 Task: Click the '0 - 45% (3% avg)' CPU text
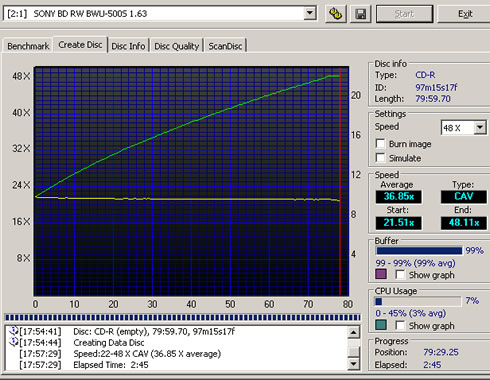coord(410,313)
